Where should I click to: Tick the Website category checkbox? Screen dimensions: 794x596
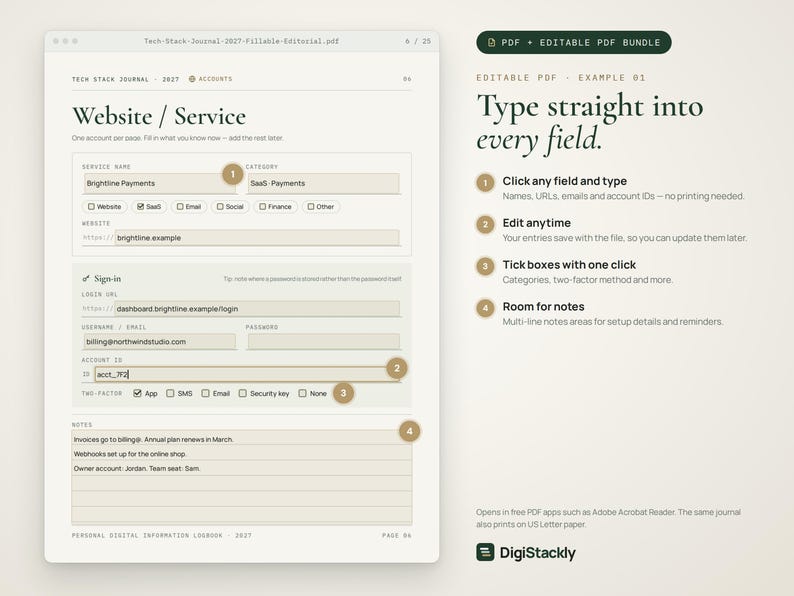[x=92, y=207]
